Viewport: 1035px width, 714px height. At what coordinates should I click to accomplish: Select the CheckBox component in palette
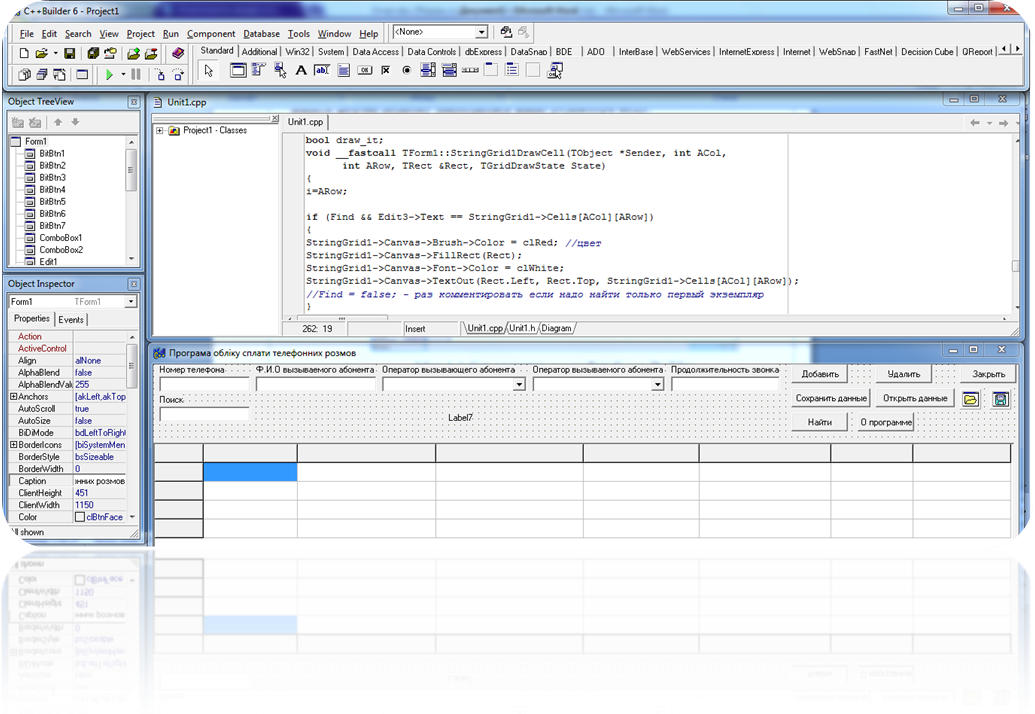click(x=385, y=71)
